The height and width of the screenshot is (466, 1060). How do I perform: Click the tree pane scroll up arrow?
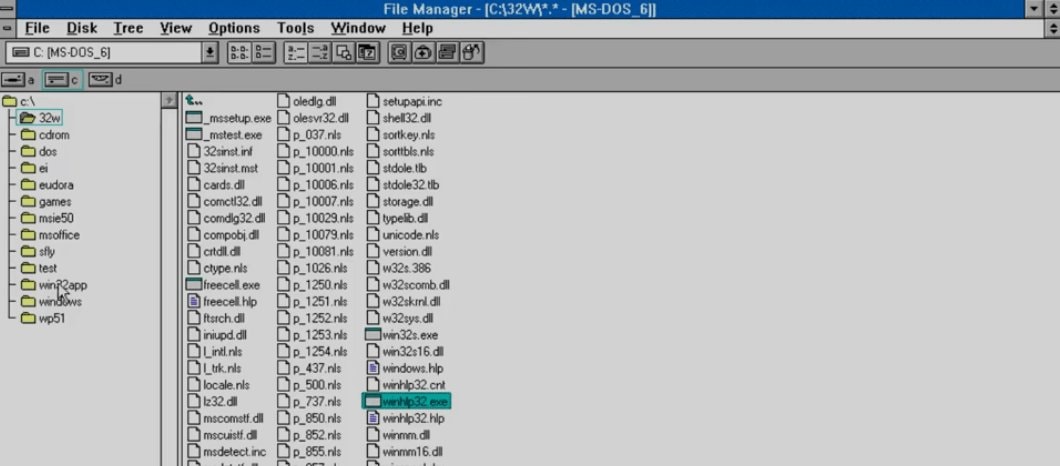coord(168,101)
